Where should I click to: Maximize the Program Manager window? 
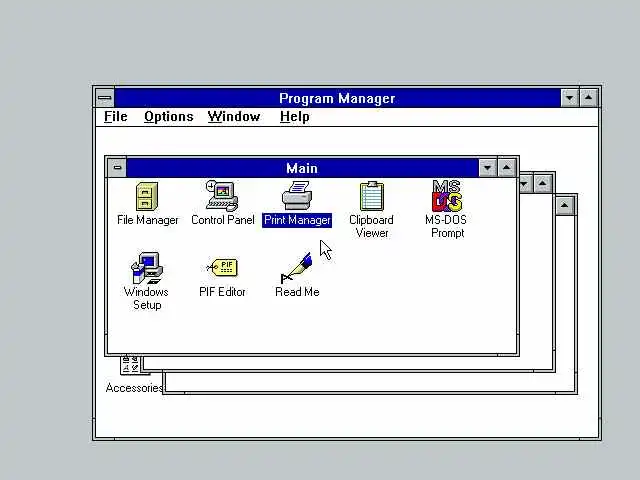pos(588,98)
